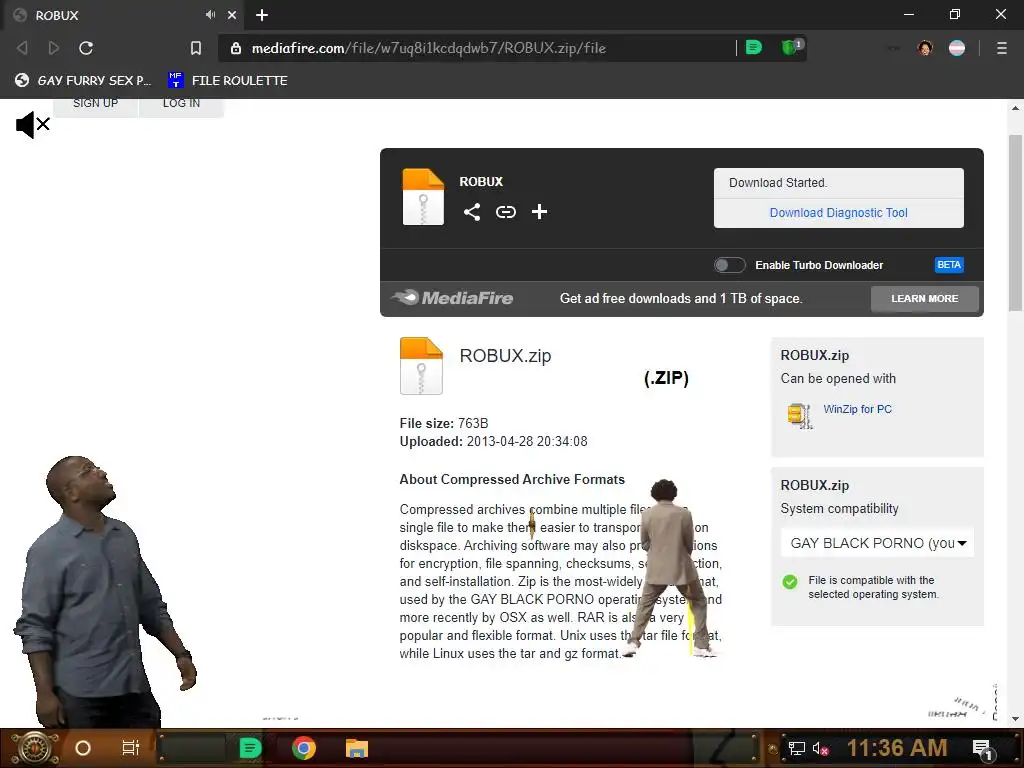Click the muted volume tray icon
This screenshot has width=1024, height=768.
(x=820, y=748)
